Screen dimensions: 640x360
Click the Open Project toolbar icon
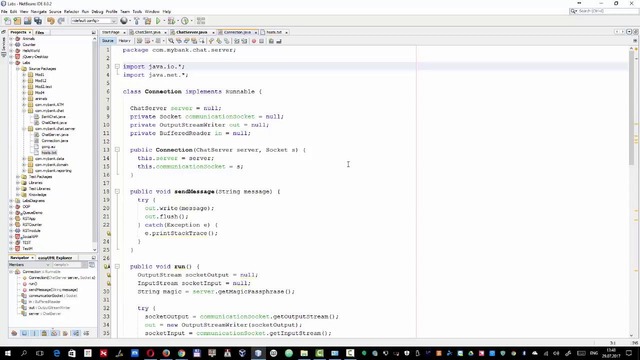(27, 21)
